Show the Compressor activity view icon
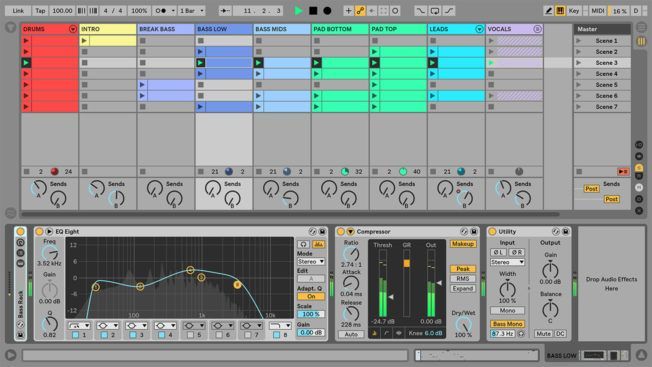This screenshot has width=652, height=367. (398, 333)
